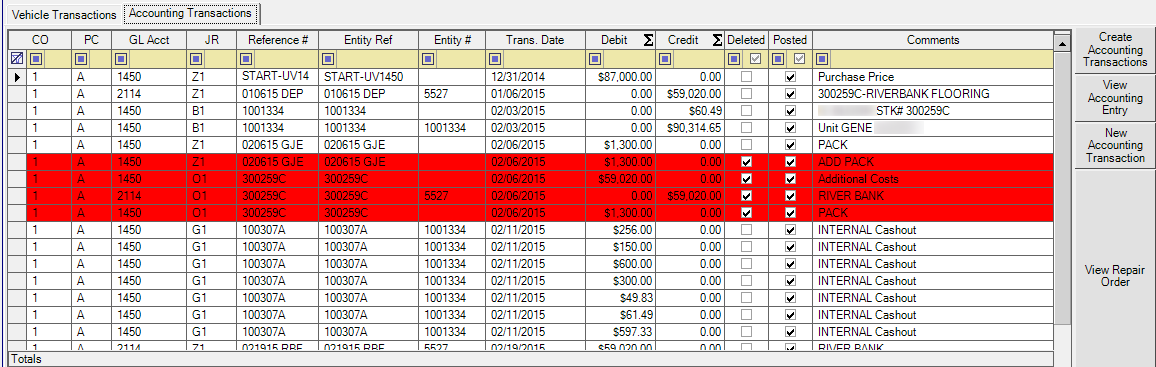Click the START-UV14 reference cell
The image size is (1156, 367).
pos(277,77)
